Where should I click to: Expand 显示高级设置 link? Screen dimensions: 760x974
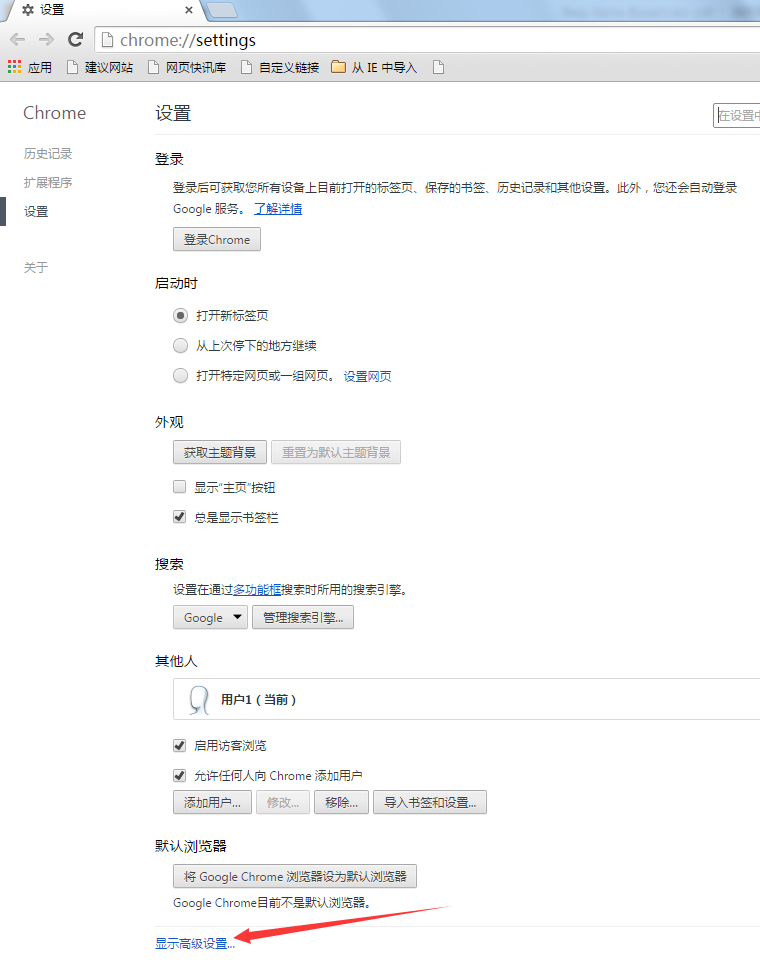[x=195, y=943]
